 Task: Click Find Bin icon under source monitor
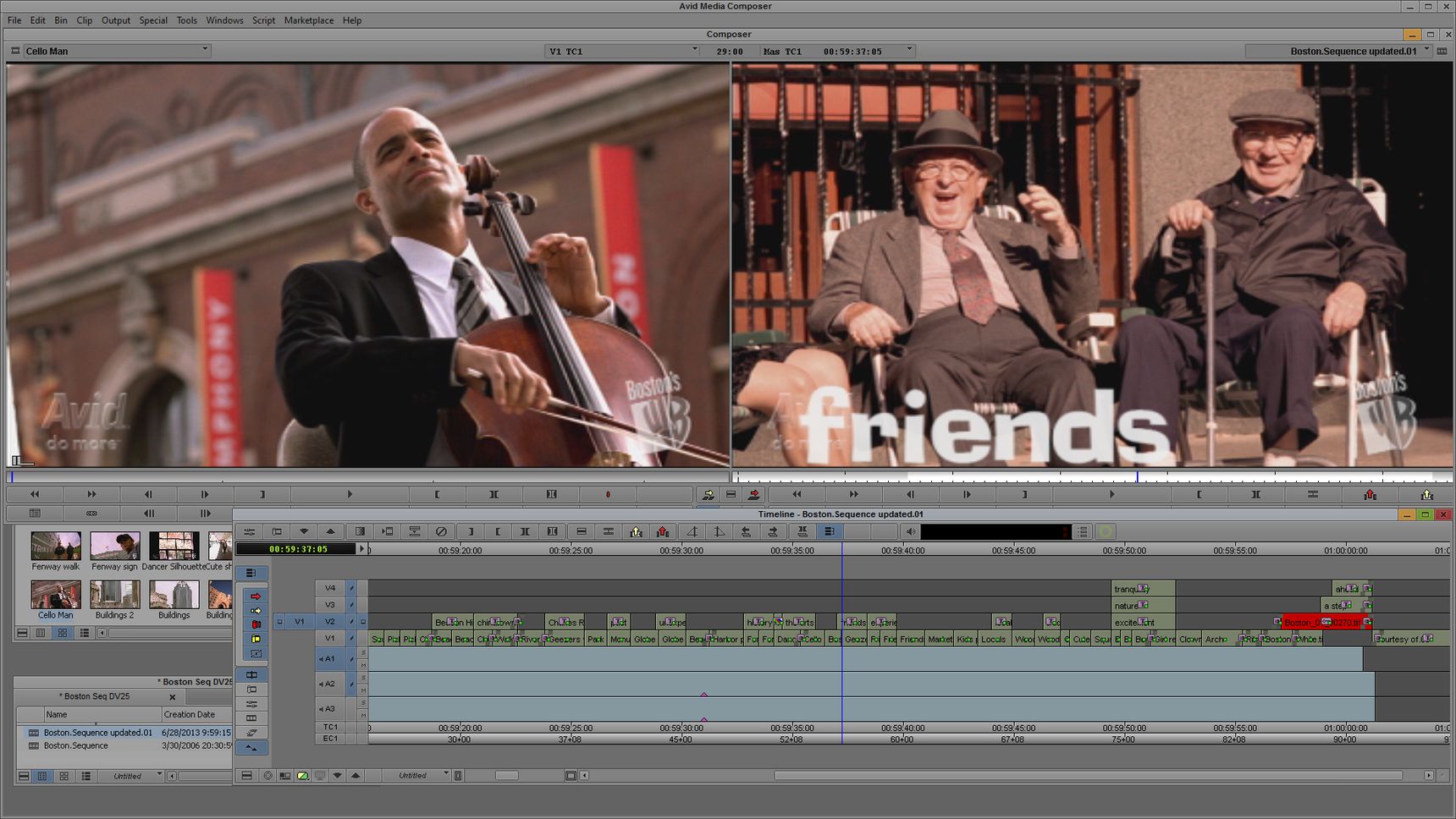35,513
